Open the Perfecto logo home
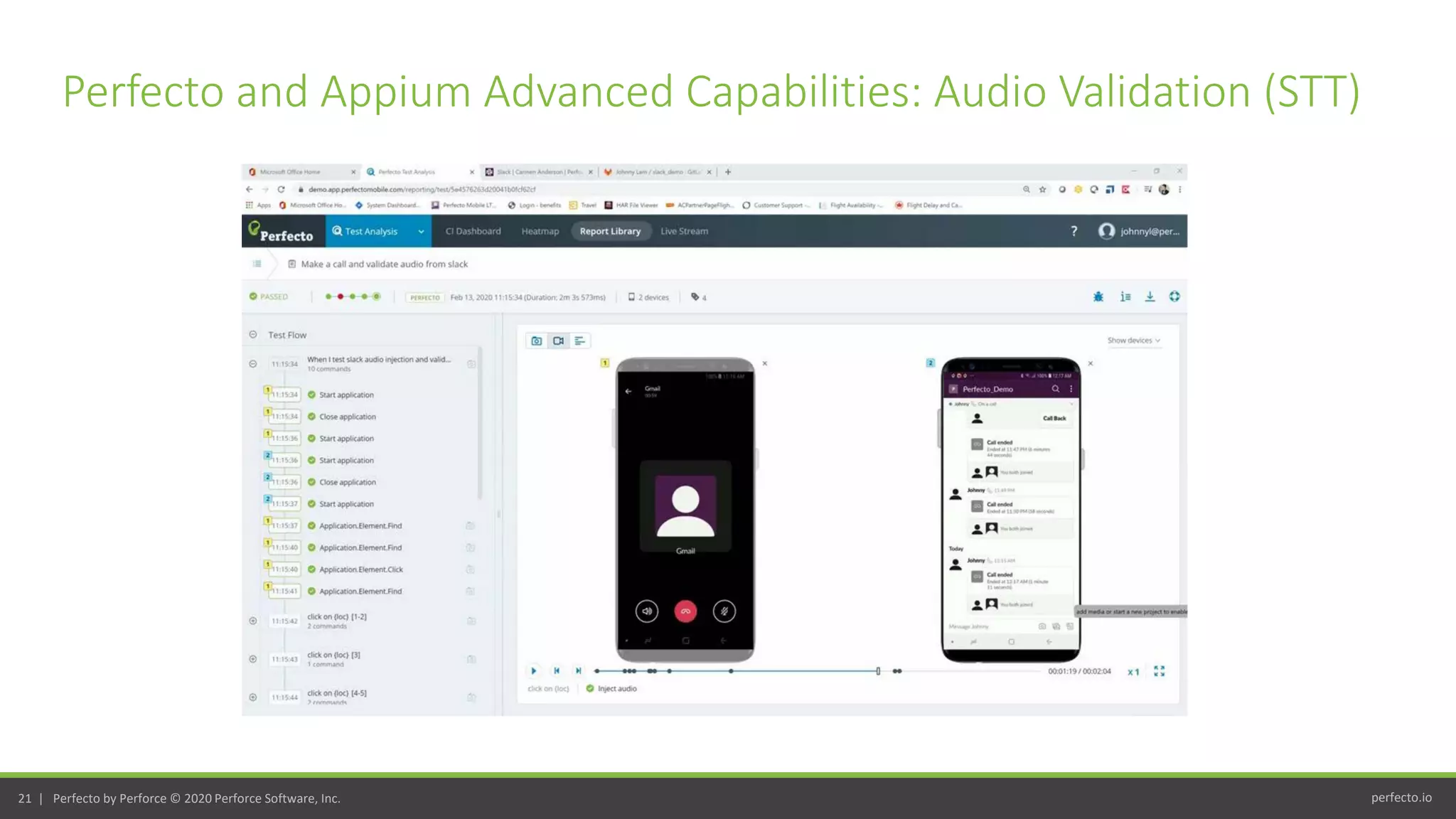 pyautogui.click(x=282, y=232)
